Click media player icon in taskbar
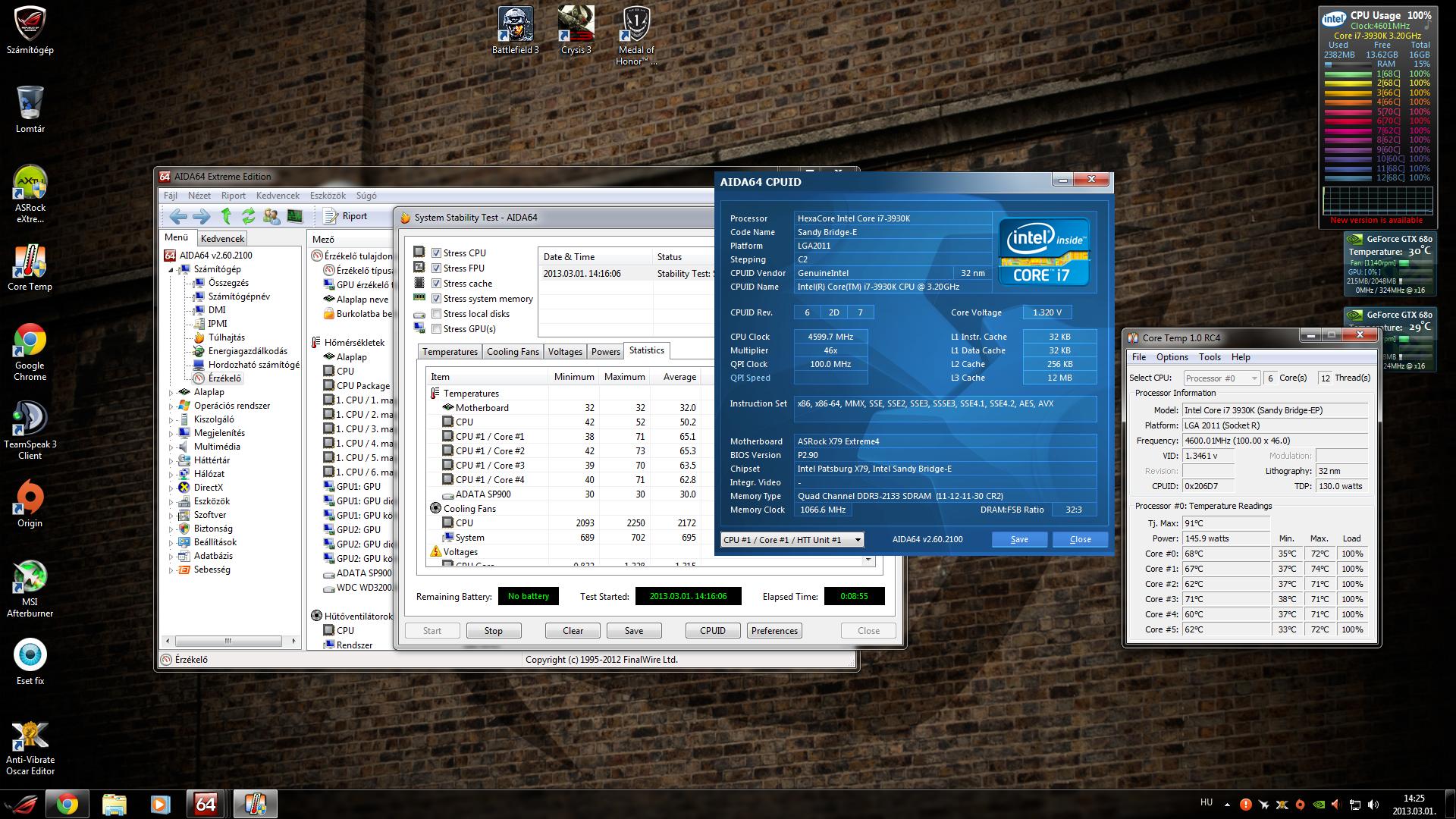Screen dimensions: 1456x819 (x=160, y=804)
